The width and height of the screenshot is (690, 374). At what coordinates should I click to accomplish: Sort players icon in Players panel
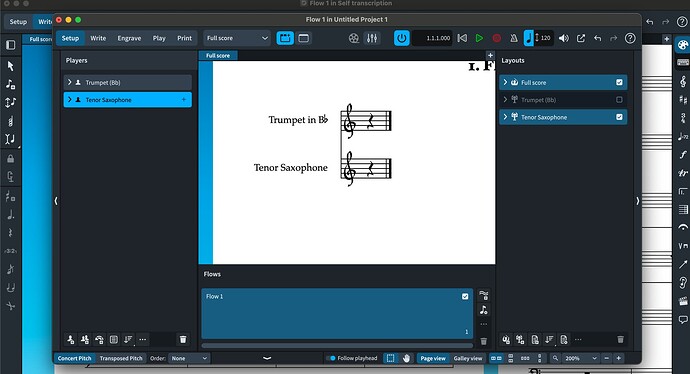tap(128, 340)
